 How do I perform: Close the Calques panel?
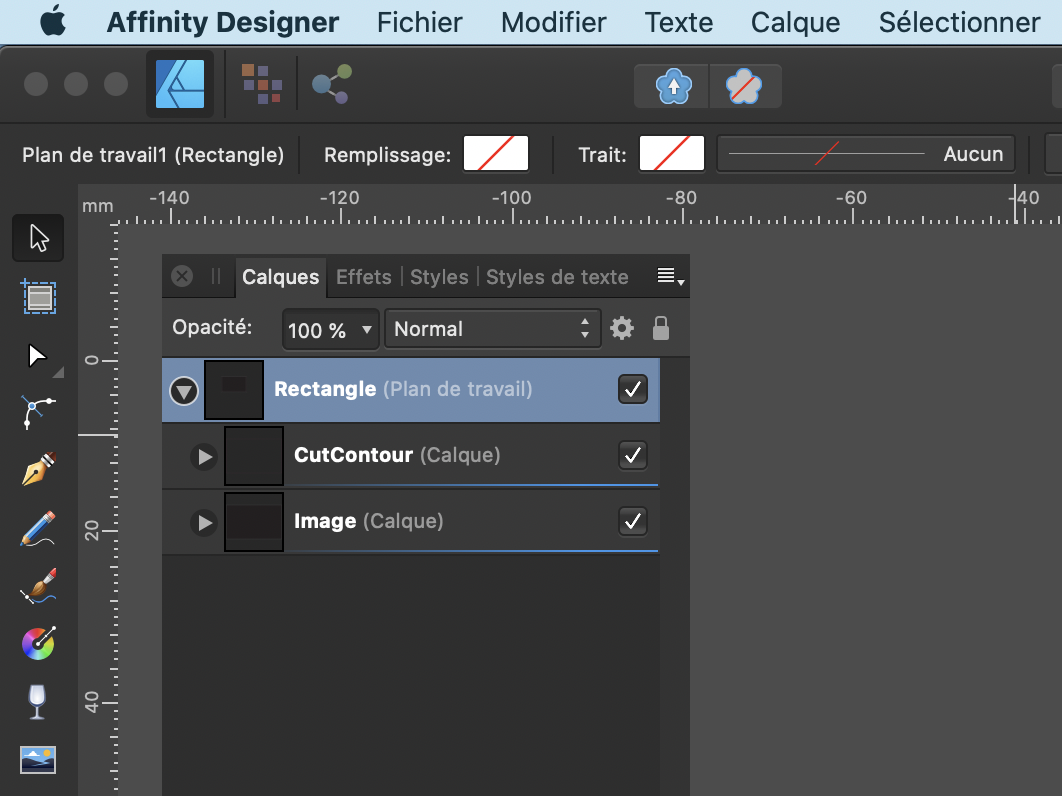182,276
